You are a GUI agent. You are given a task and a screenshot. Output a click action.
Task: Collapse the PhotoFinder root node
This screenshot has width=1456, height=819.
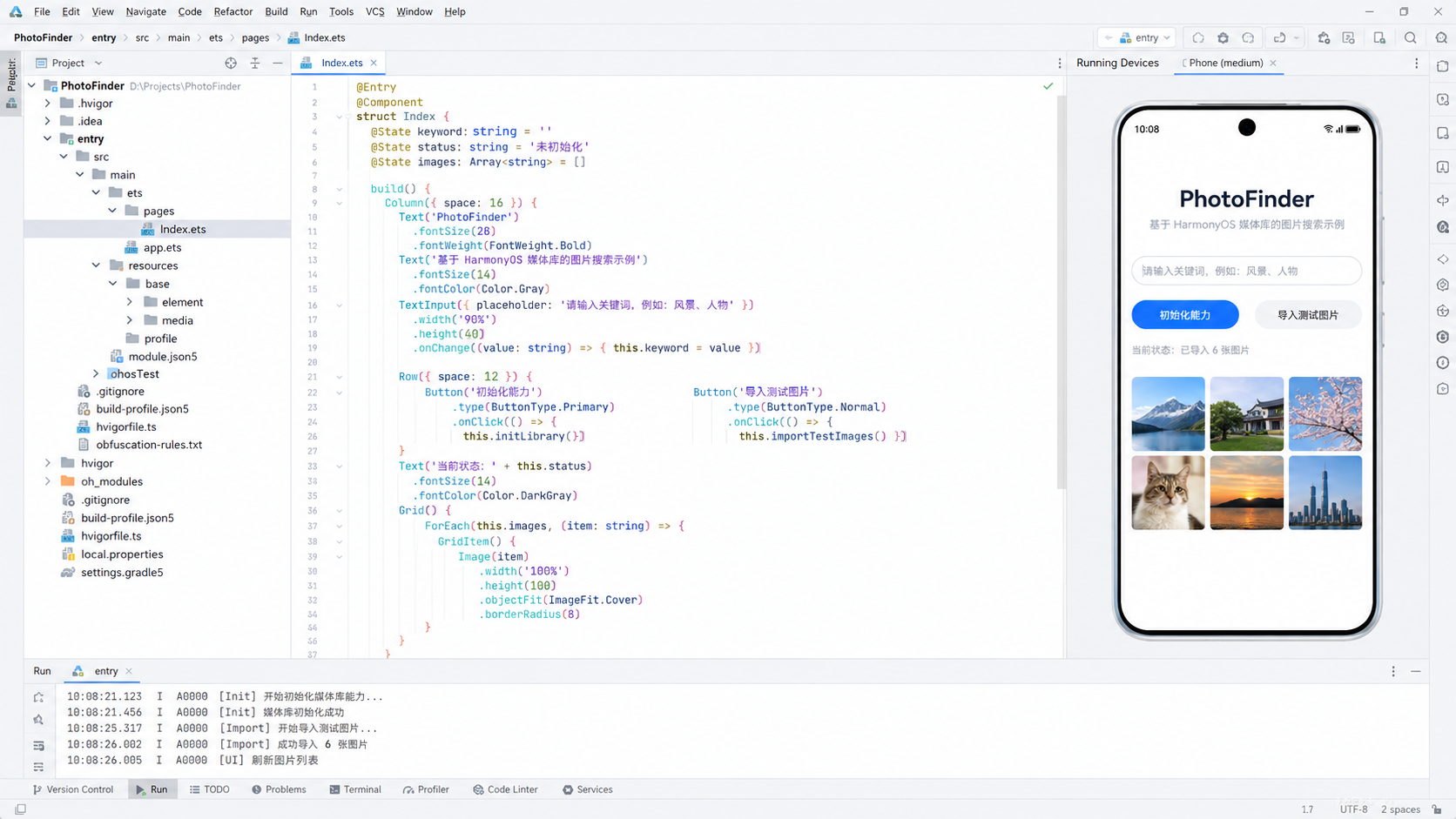(32, 85)
